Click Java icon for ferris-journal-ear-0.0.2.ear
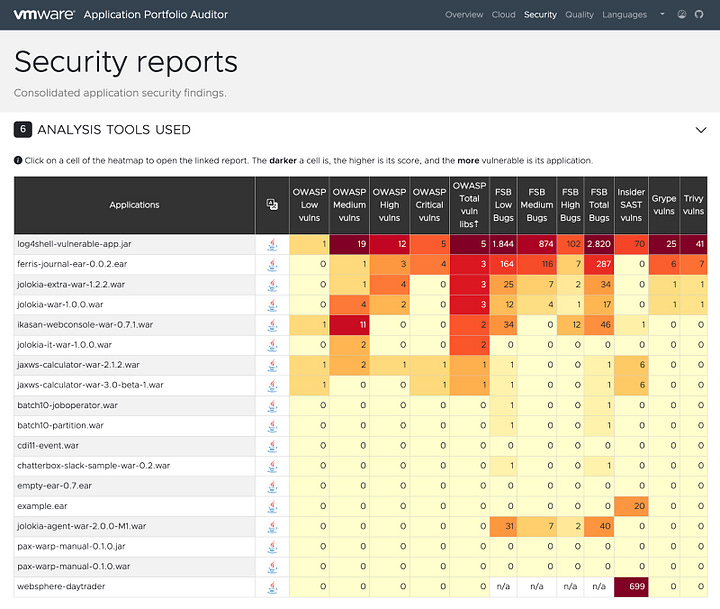The image size is (720, 609). [272, 265]
